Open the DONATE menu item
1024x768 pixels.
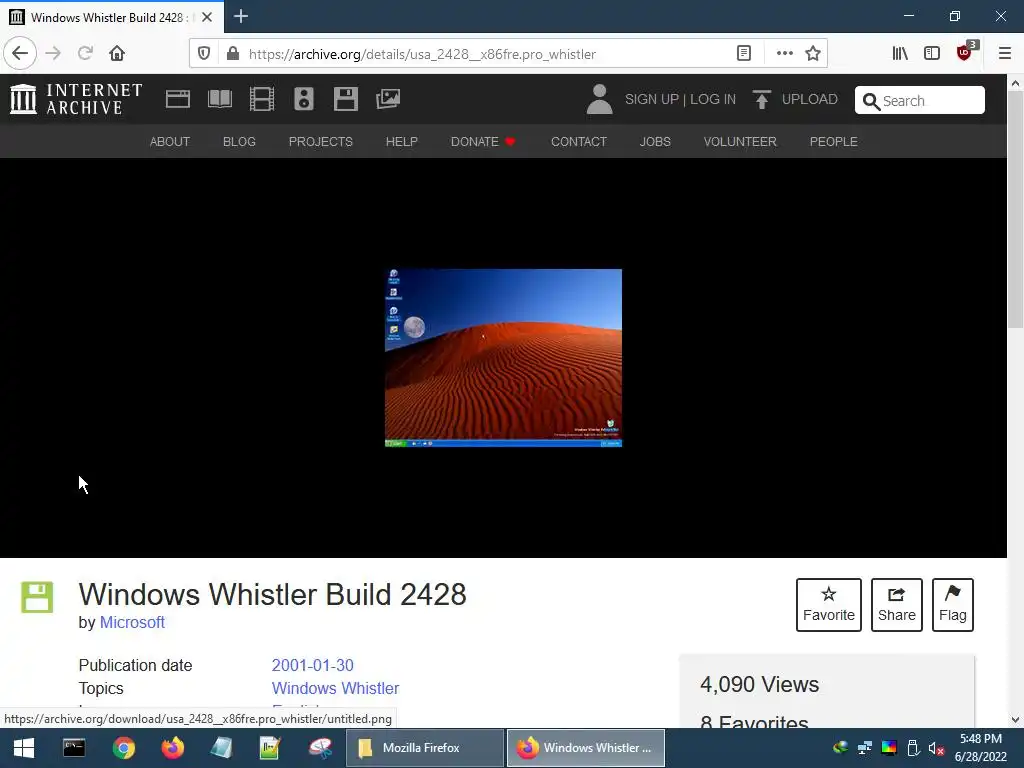(x=483, y=142)
